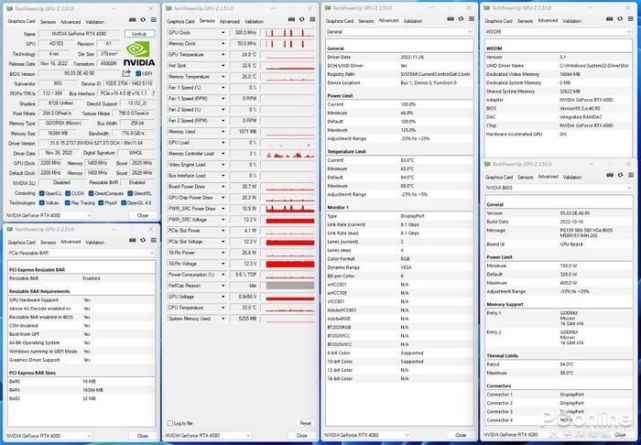
Task: Click refresh icon in Advanced General window
Action: [461, 18]
